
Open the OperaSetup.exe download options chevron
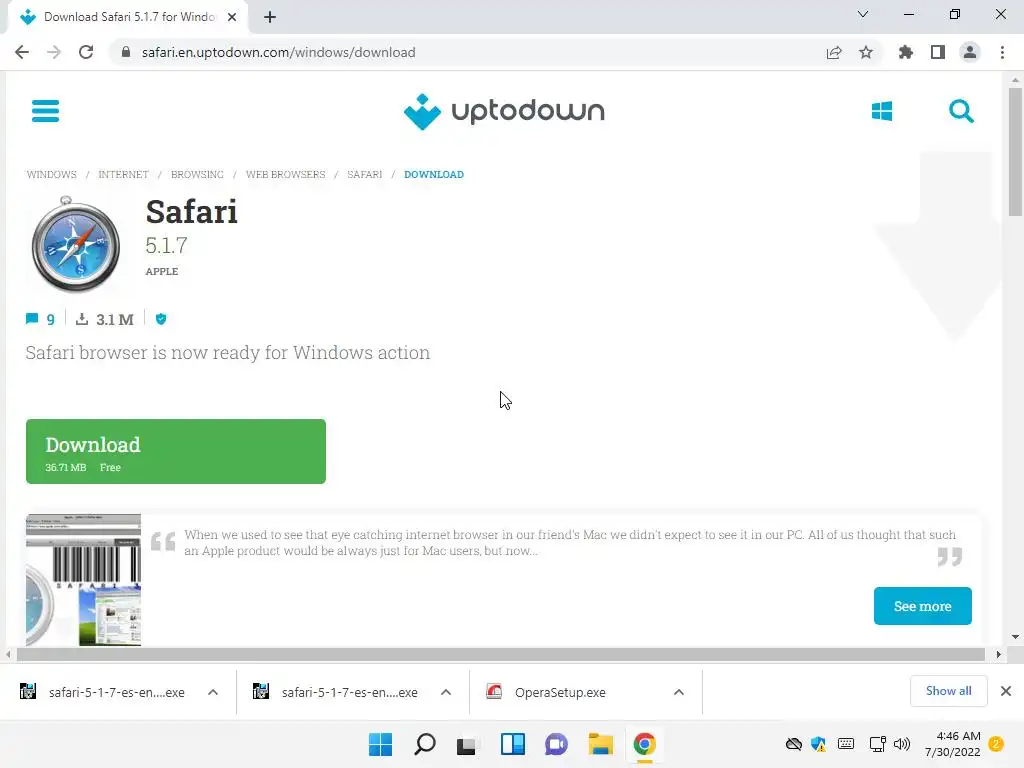[x=679, y=692]
